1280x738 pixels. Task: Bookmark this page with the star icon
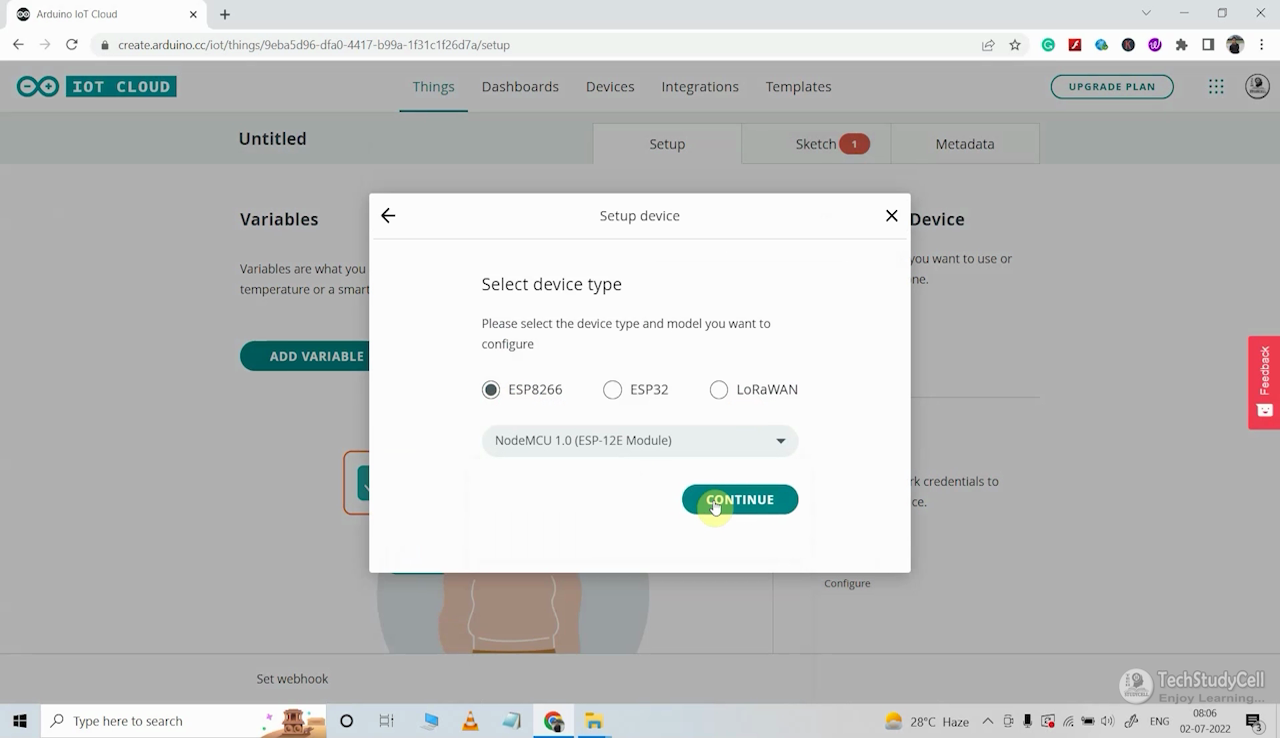(1015, 45)
